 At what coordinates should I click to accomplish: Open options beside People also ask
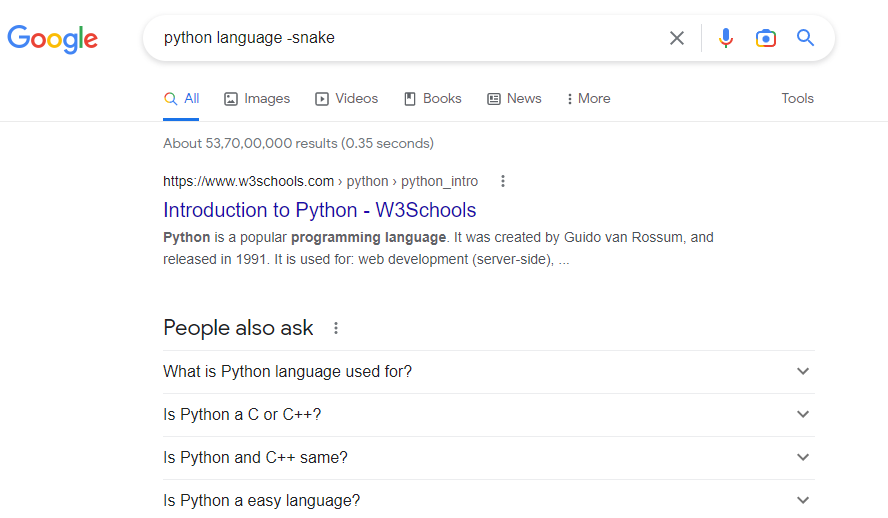(336, 328)
